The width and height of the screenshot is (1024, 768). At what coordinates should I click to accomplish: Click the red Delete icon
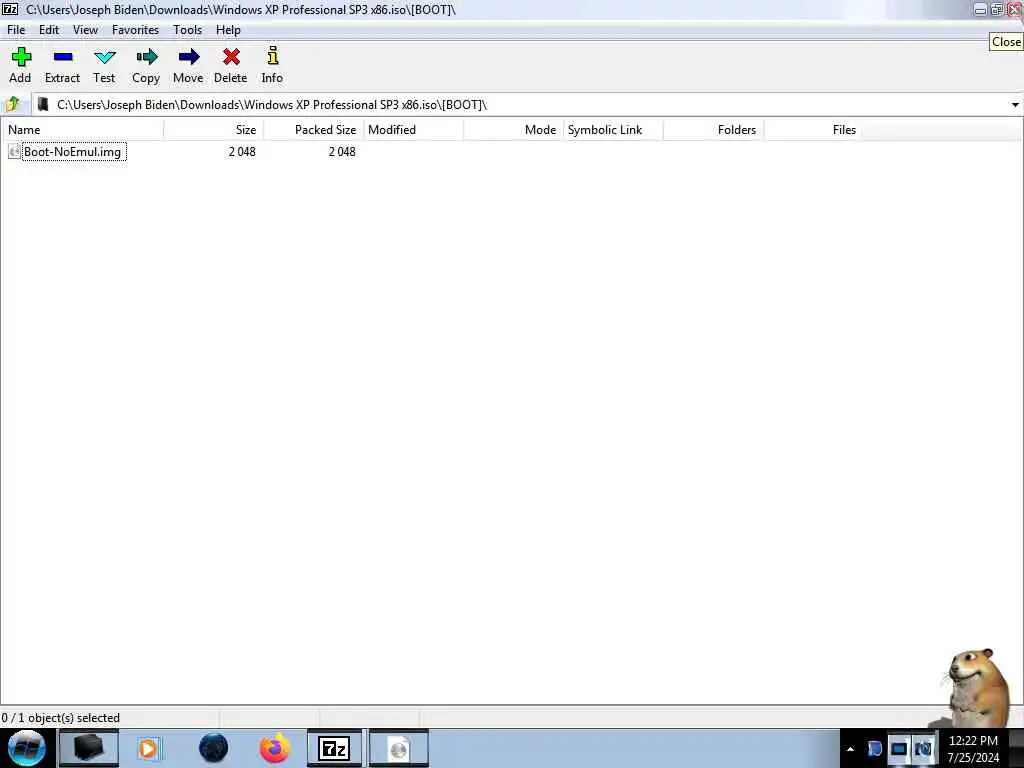click(x=231, y=57)
